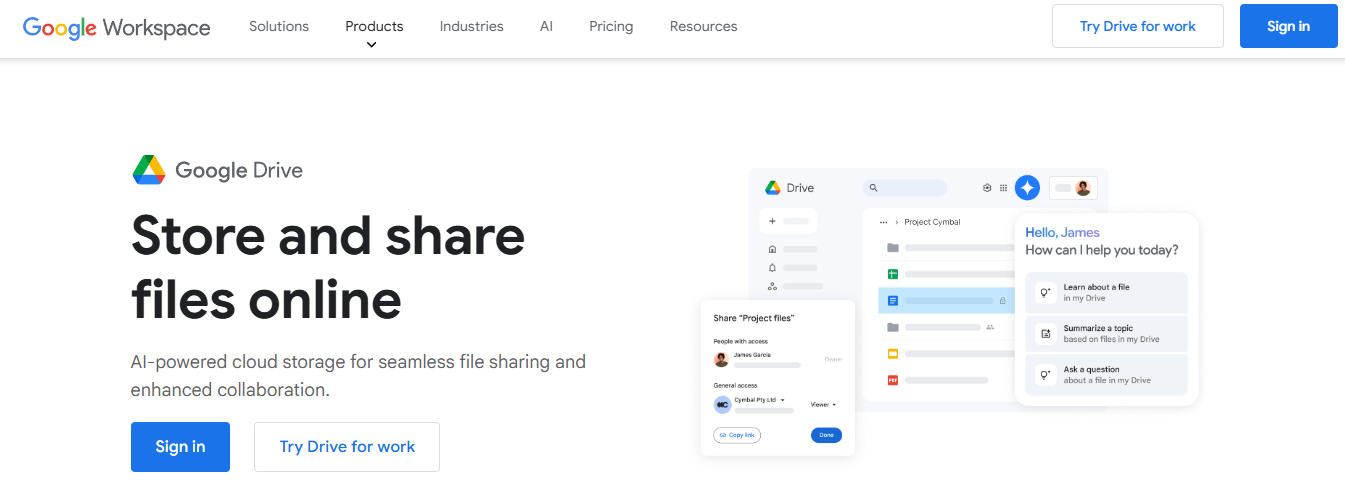Click the search bar in the Drive illustration
This screenshot has width=1345, height=486.
coord(905,187)
